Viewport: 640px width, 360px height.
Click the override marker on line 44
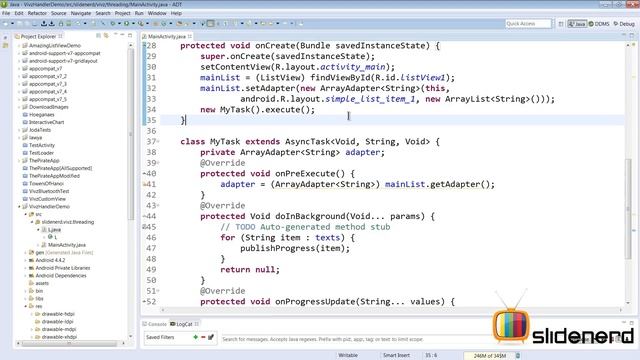point(144,216)
